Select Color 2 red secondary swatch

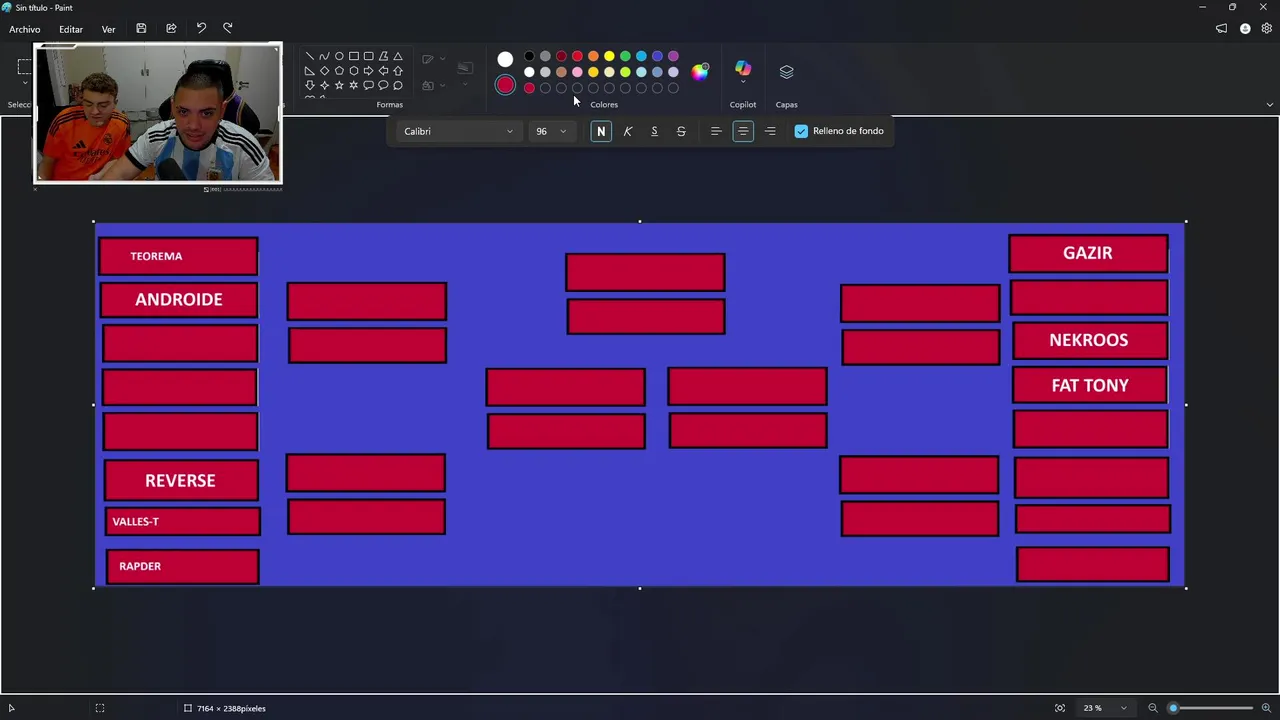505,86
